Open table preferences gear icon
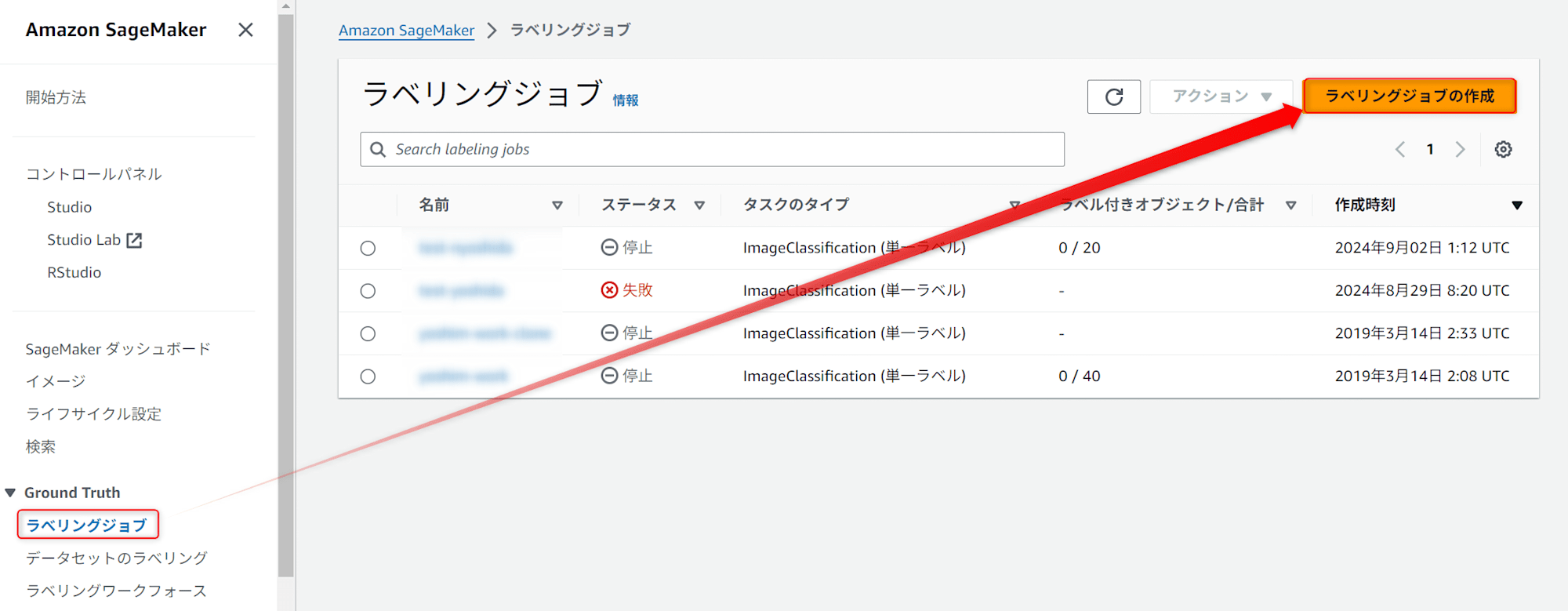The width and height of the screenshot is (1568, 611). [1503, 149]
